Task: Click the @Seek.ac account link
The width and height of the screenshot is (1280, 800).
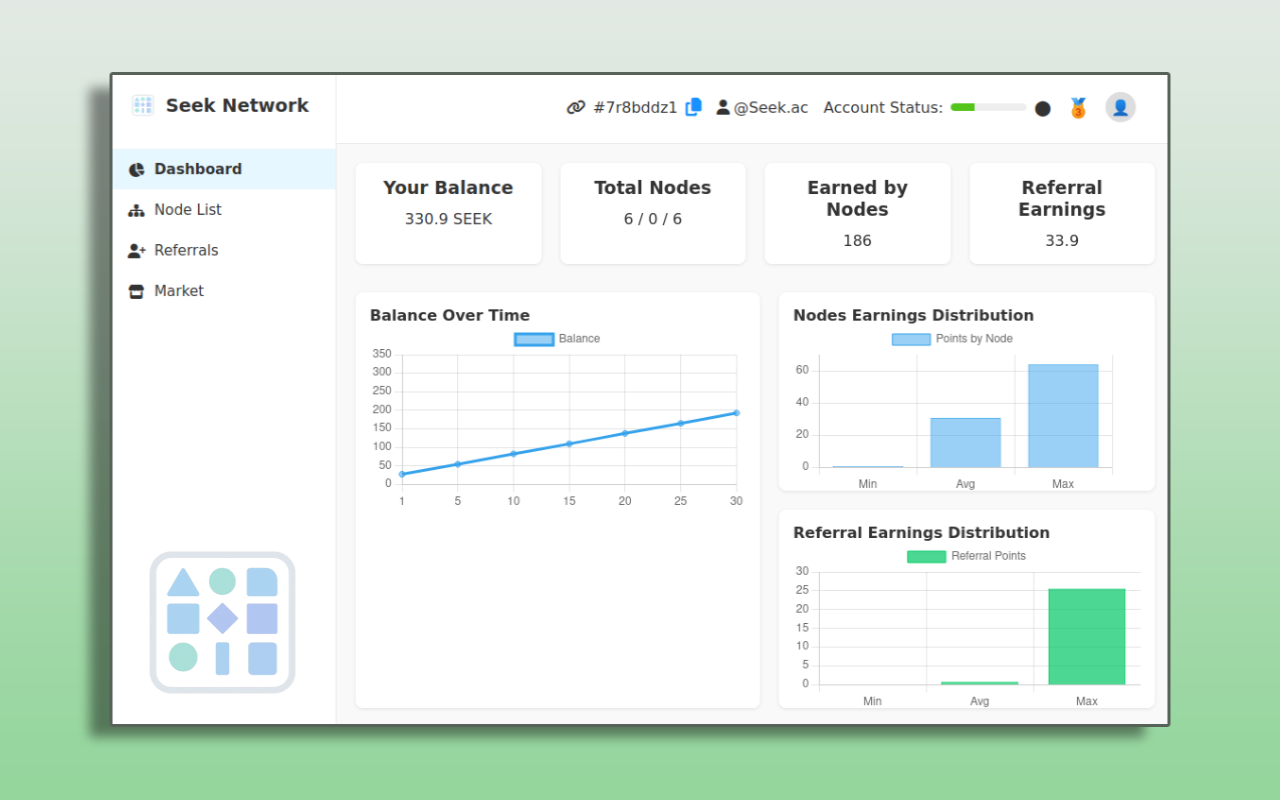Action: [770, 108]
